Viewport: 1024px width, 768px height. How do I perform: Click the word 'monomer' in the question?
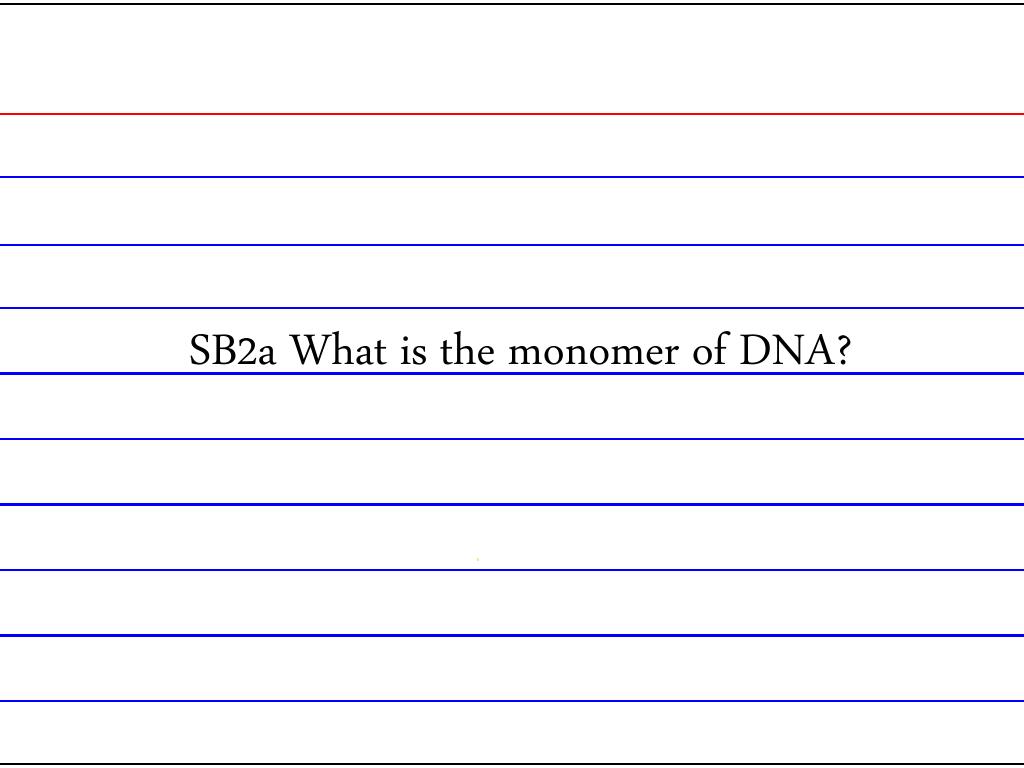593,353
